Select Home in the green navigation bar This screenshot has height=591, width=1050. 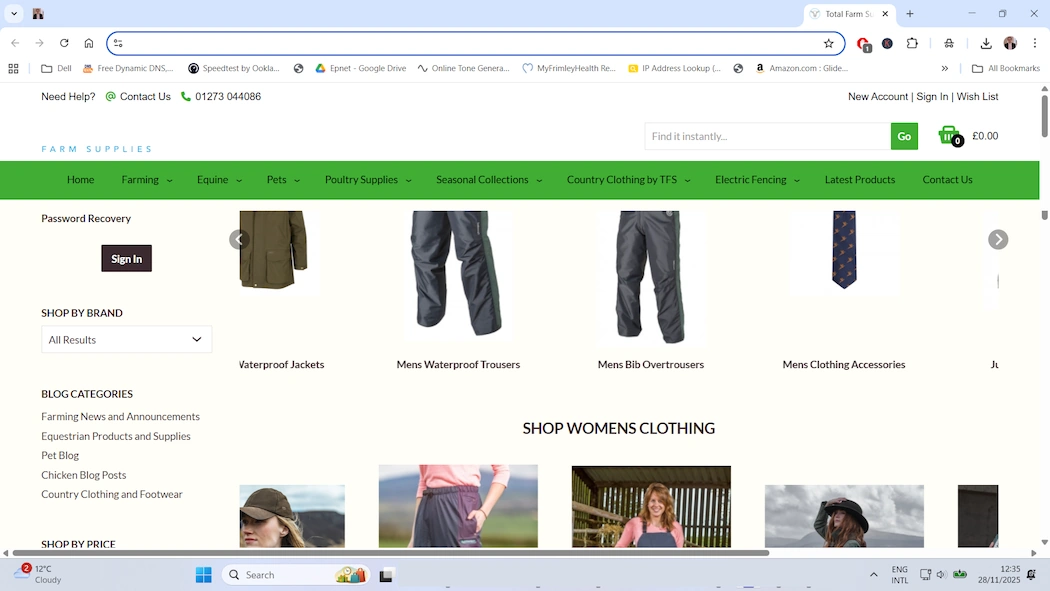80,180
